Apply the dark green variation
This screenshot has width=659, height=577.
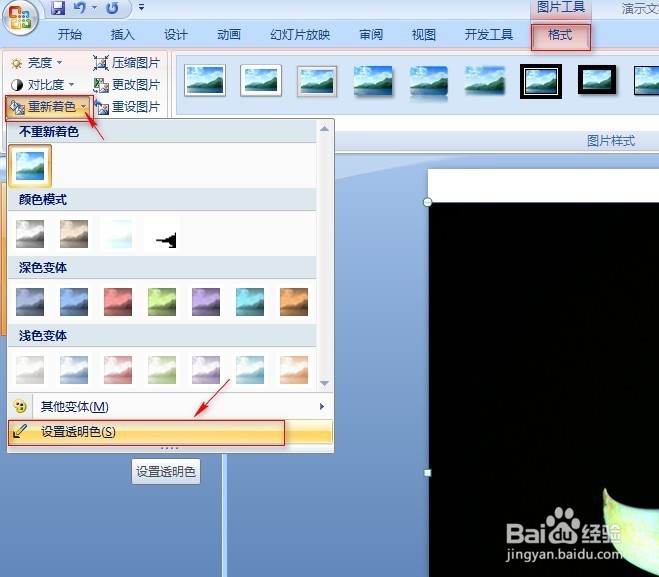pos(162,302)
